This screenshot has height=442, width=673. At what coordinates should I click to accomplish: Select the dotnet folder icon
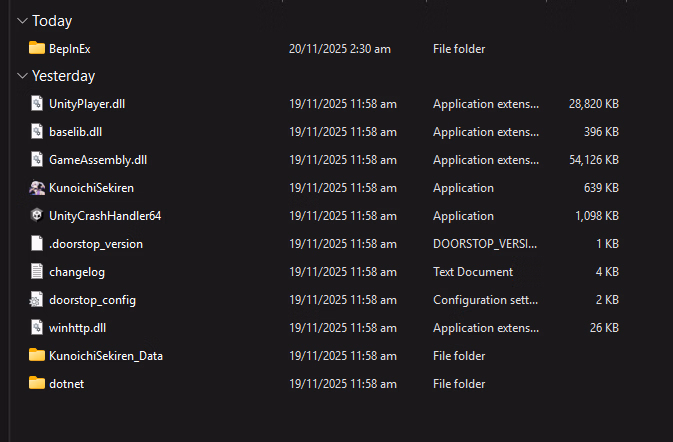(x=37, y=384)
